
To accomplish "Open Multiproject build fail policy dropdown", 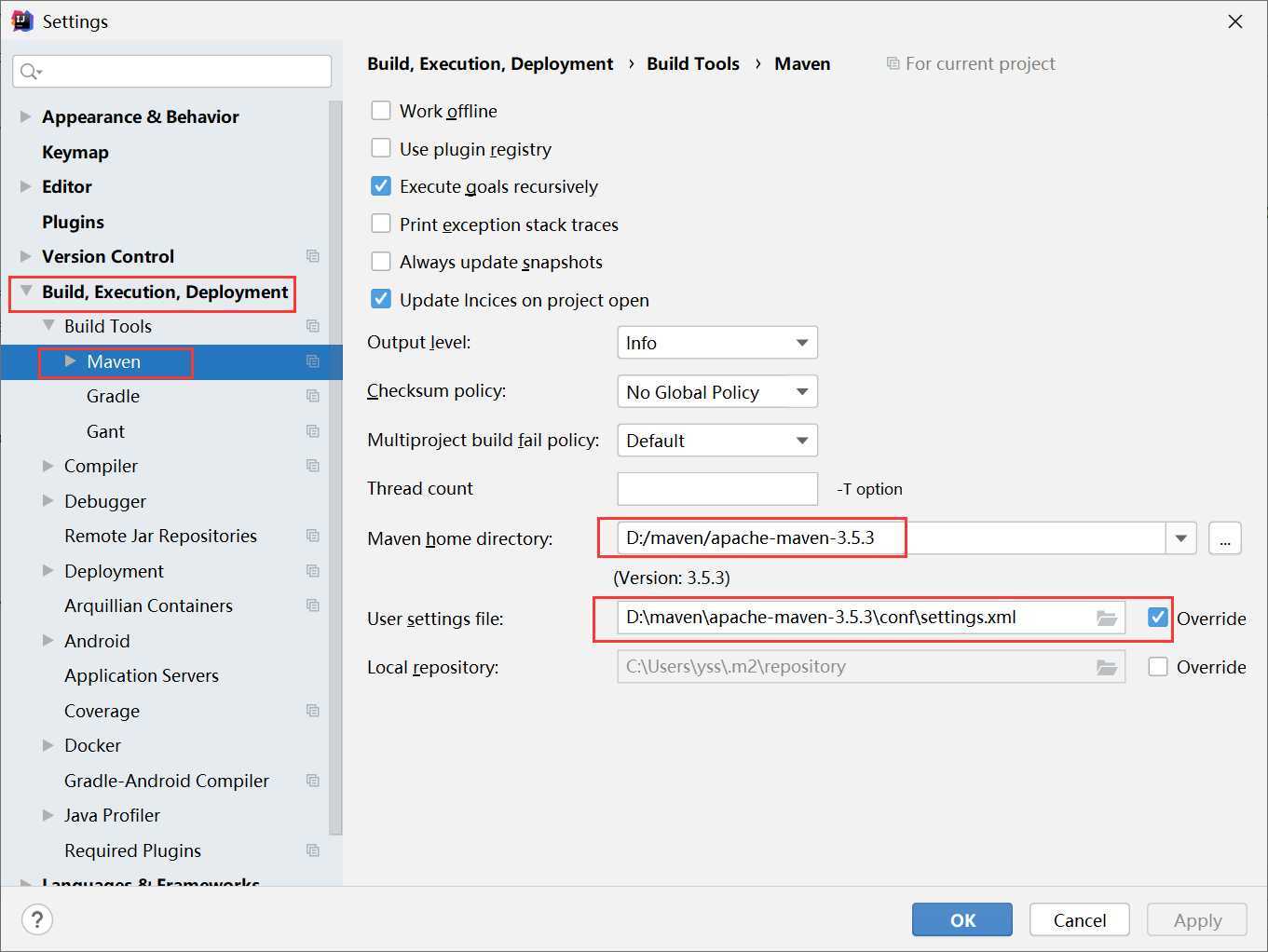I will pos(717,441).
